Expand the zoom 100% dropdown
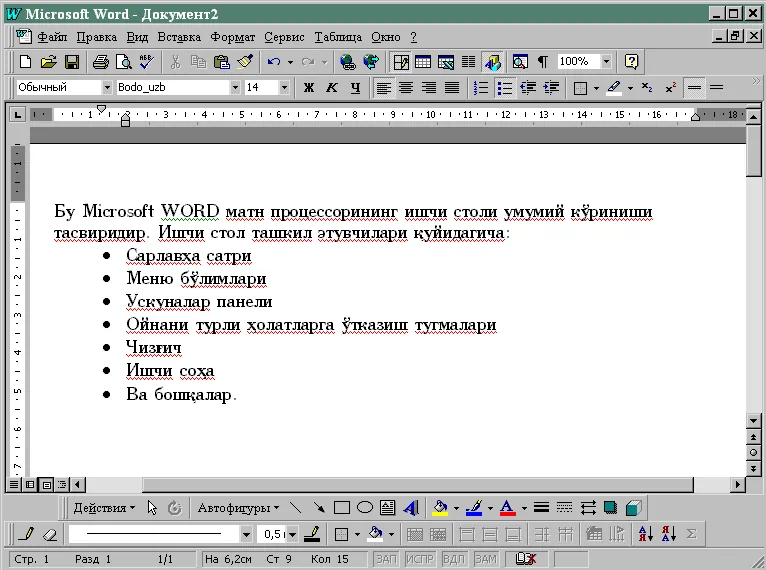The image size is (766, 570). point(606,62)
